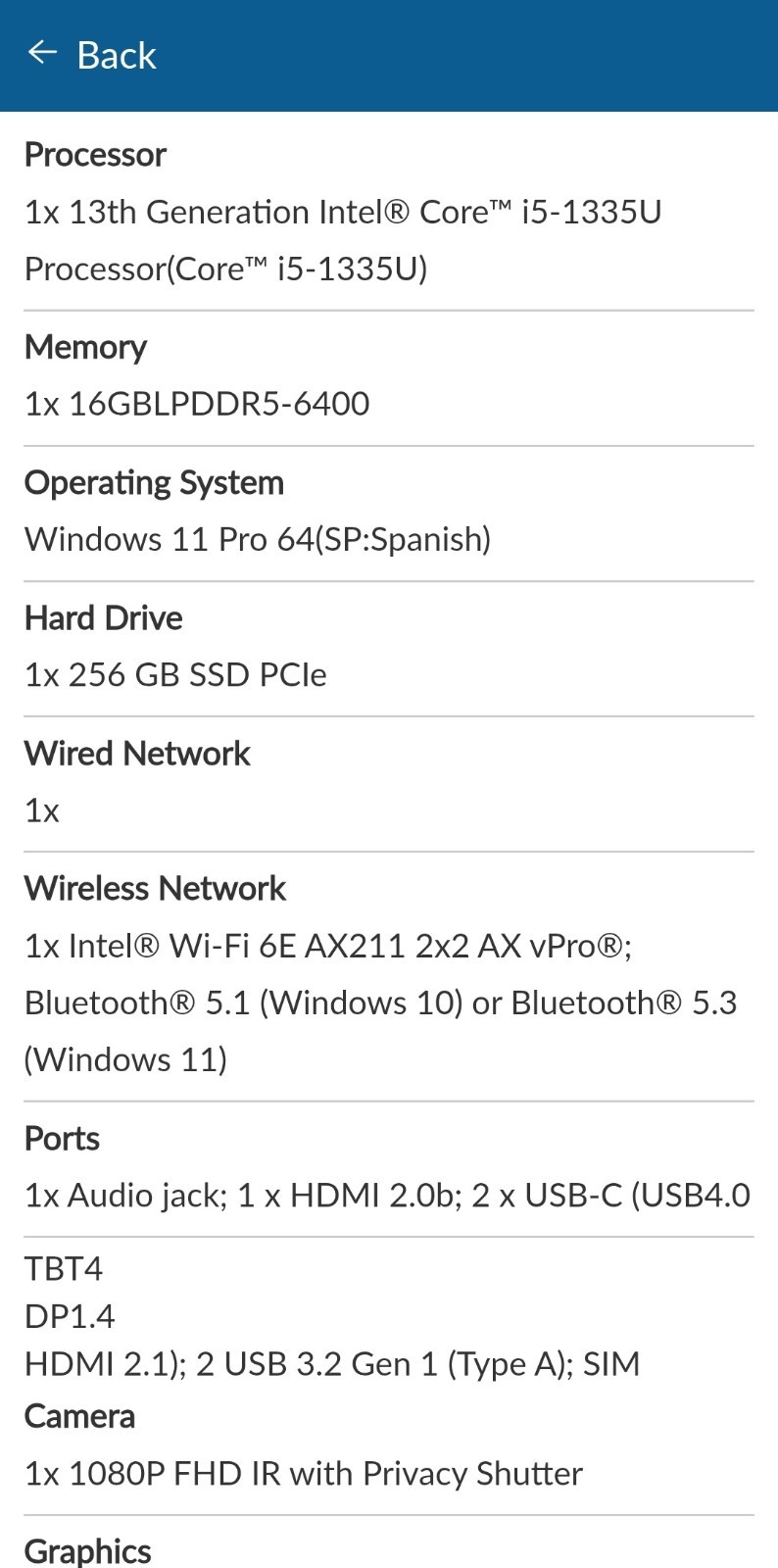Tap the DP1.4 line

[x=70, y=1316]
